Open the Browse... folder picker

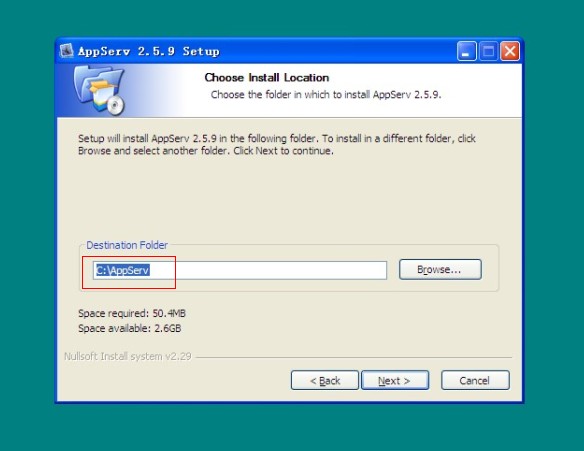click(x=440, y=269)
